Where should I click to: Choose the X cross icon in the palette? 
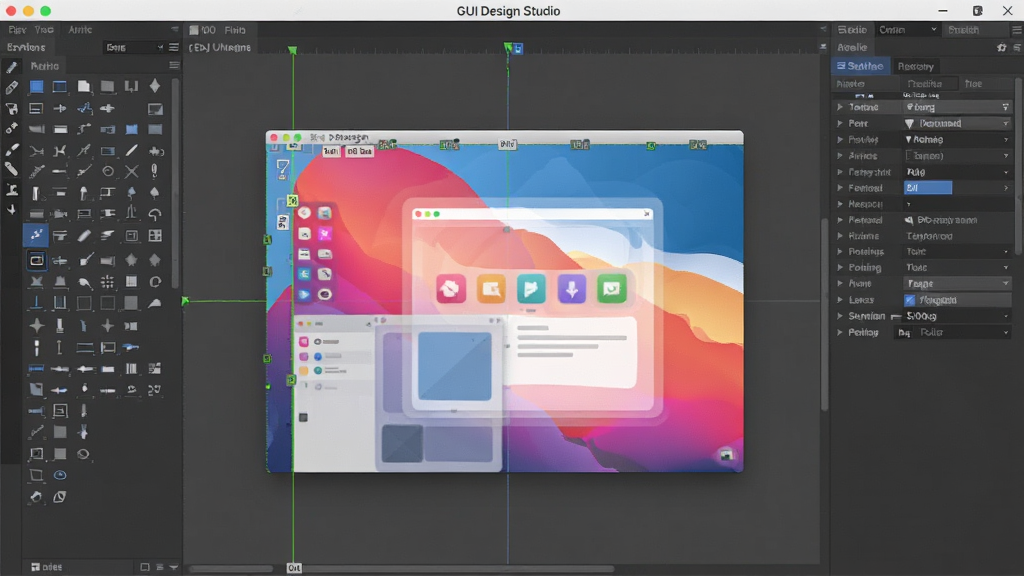pos(131,172)
